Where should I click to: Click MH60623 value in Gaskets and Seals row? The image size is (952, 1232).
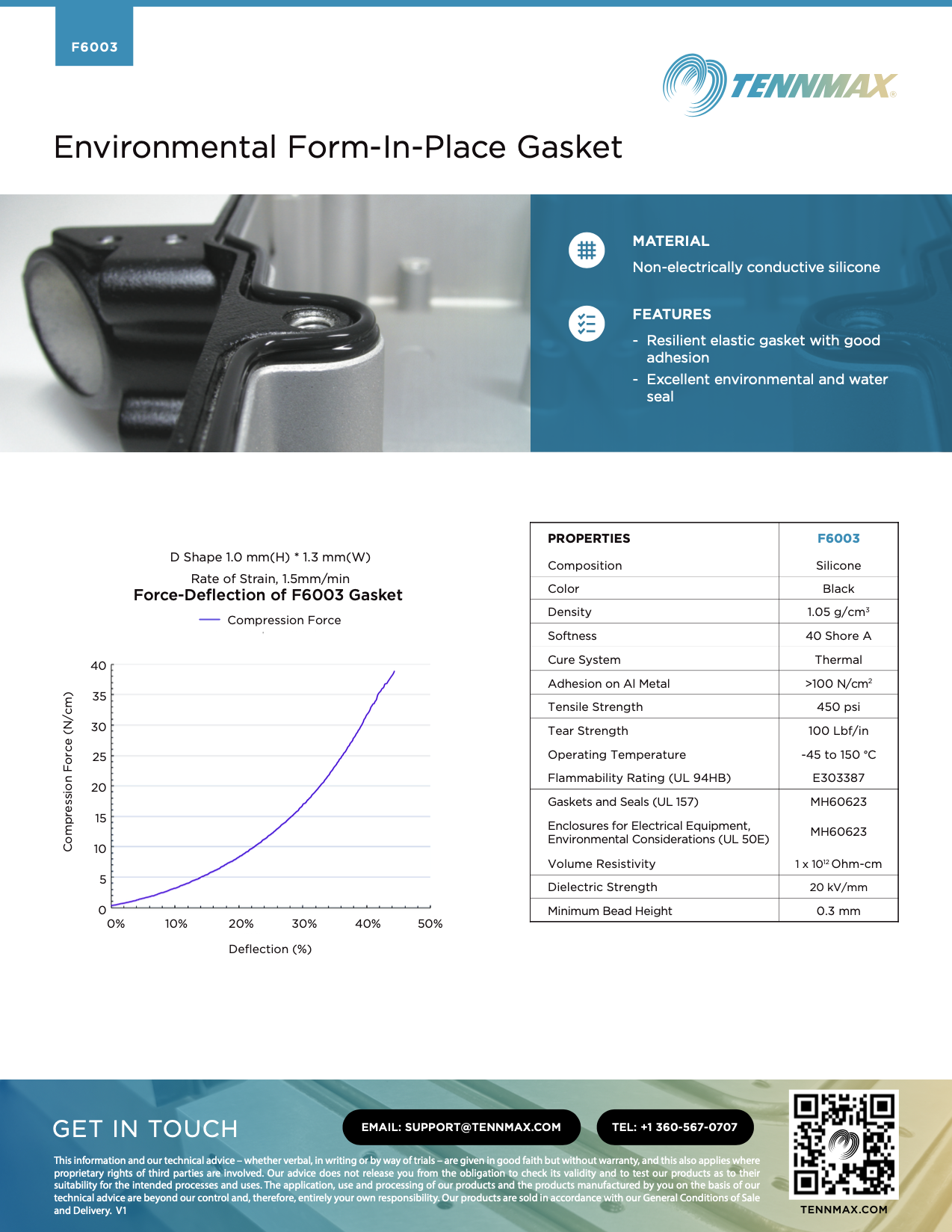(838, 802)
